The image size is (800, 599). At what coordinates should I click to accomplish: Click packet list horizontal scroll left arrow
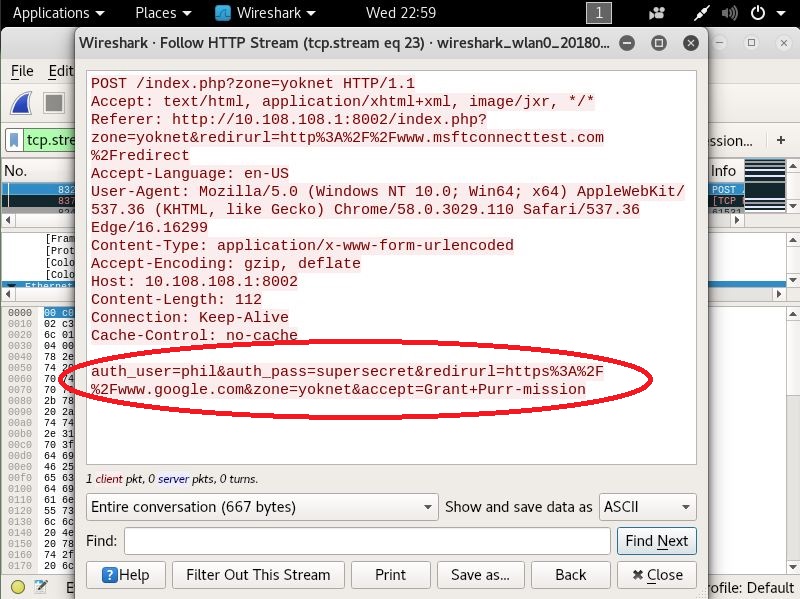click(7, 220)
